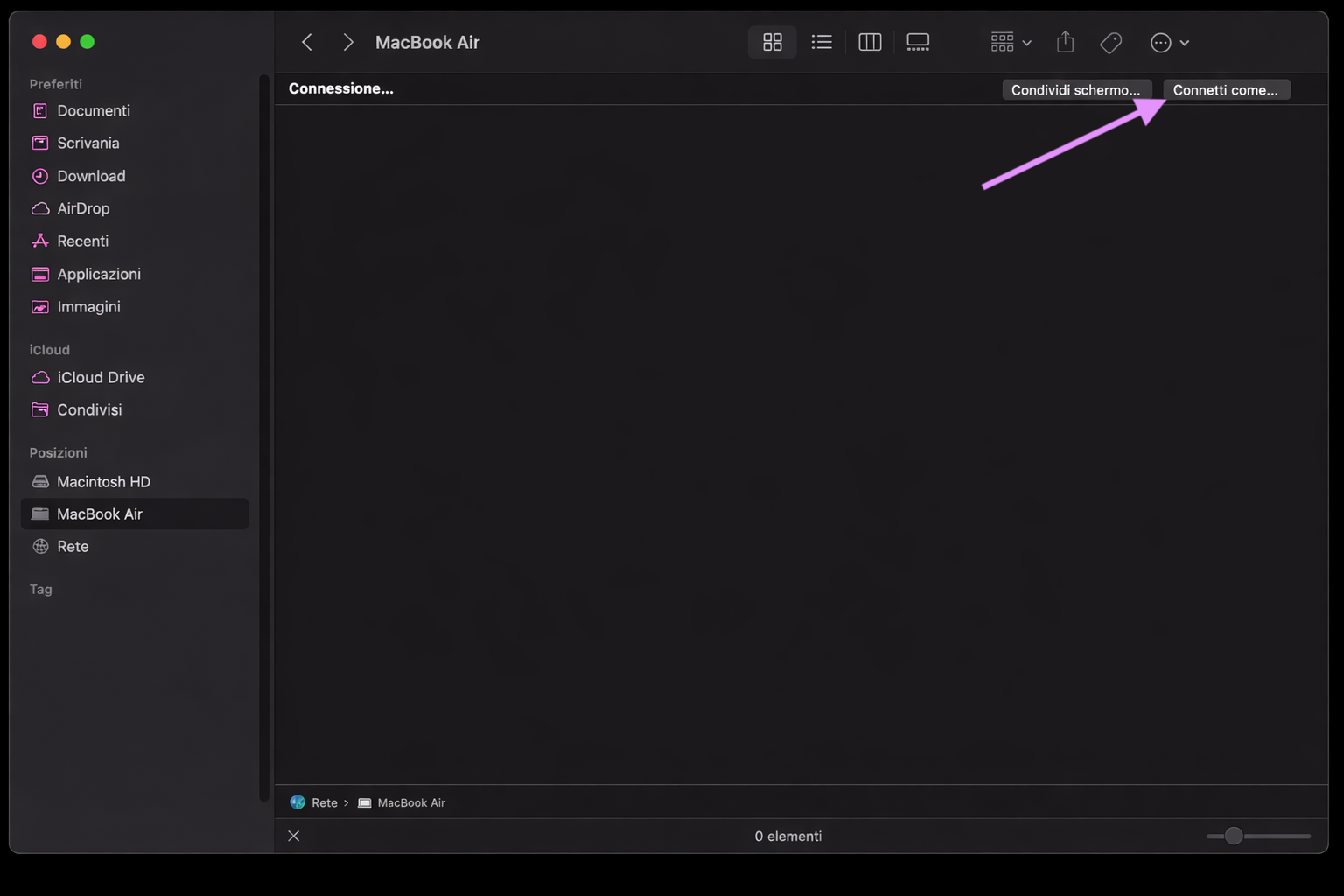Select Macintosh HD under Posizioni
Screen dimensions: 1344x896
pyautogui.click(x=102, y=481)
